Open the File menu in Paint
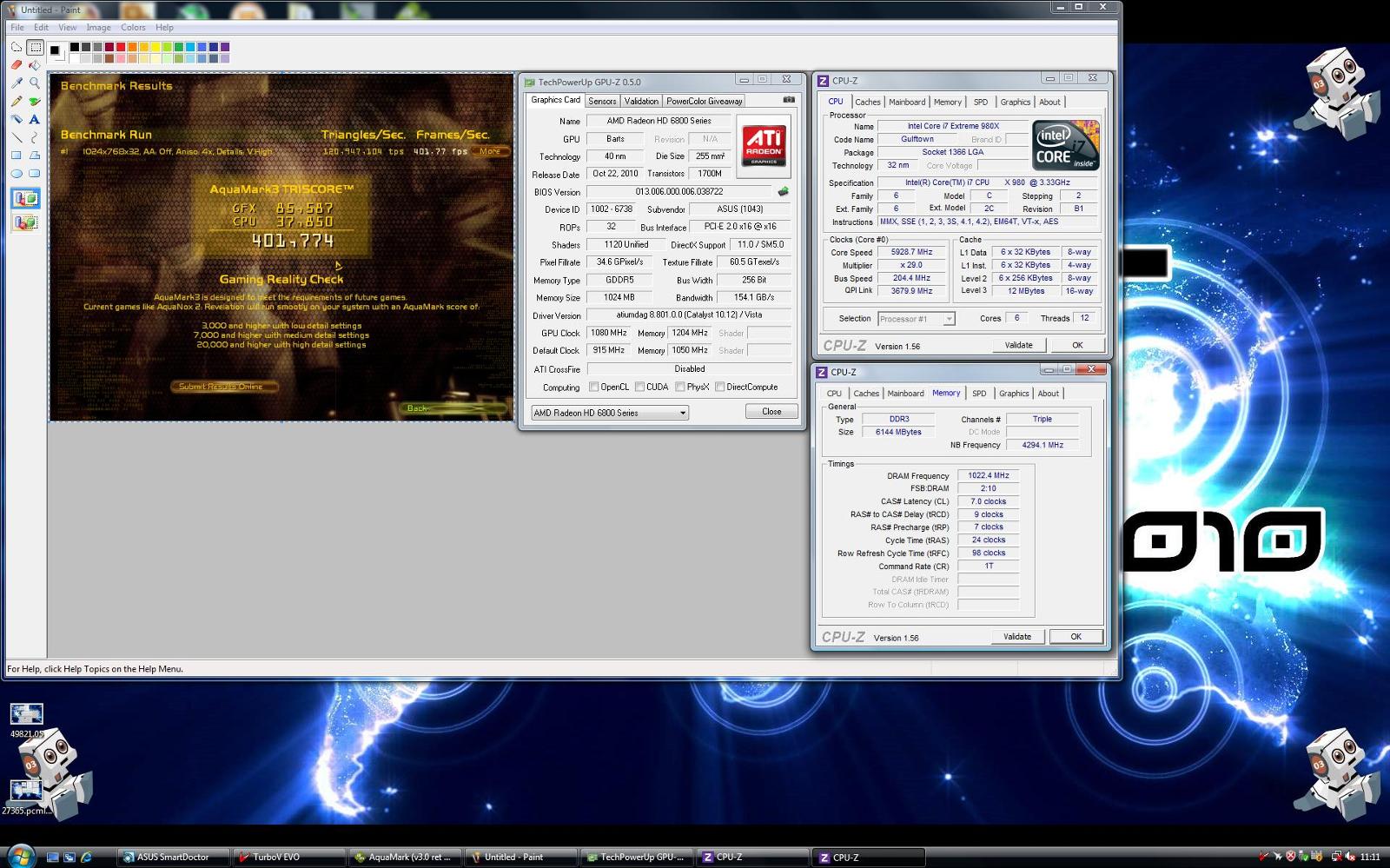Screen dimensions: 1390x868 pos(17,28)
